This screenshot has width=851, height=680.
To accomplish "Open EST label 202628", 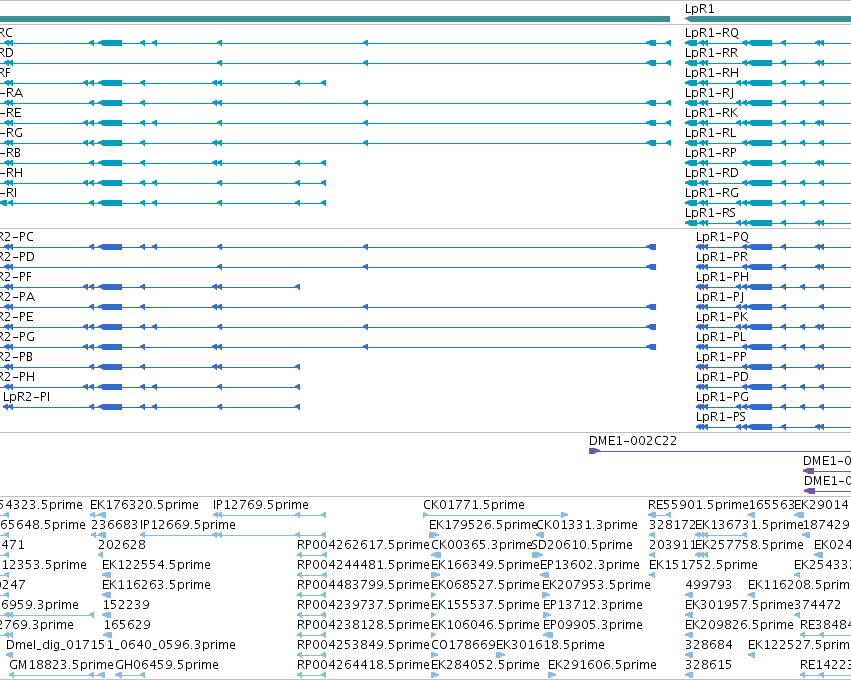I will 122,545.
